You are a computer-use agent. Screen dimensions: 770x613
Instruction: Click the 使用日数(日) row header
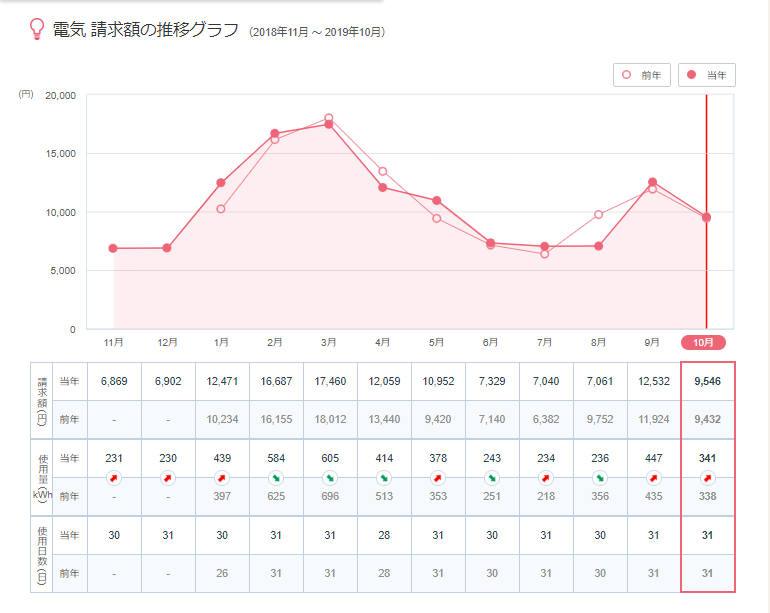click(42, 555)
